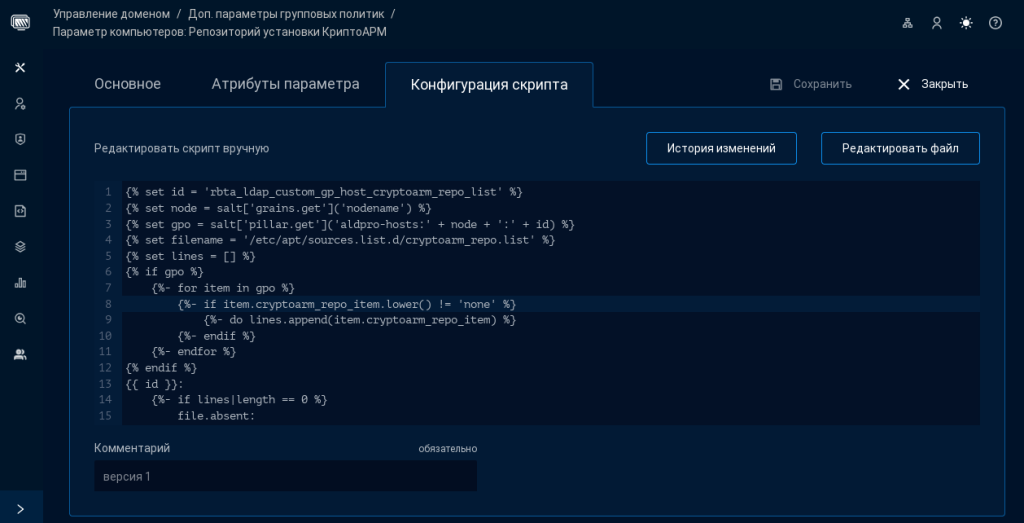
Task: Open the user profile icon in header
Action: pos(937,23)
